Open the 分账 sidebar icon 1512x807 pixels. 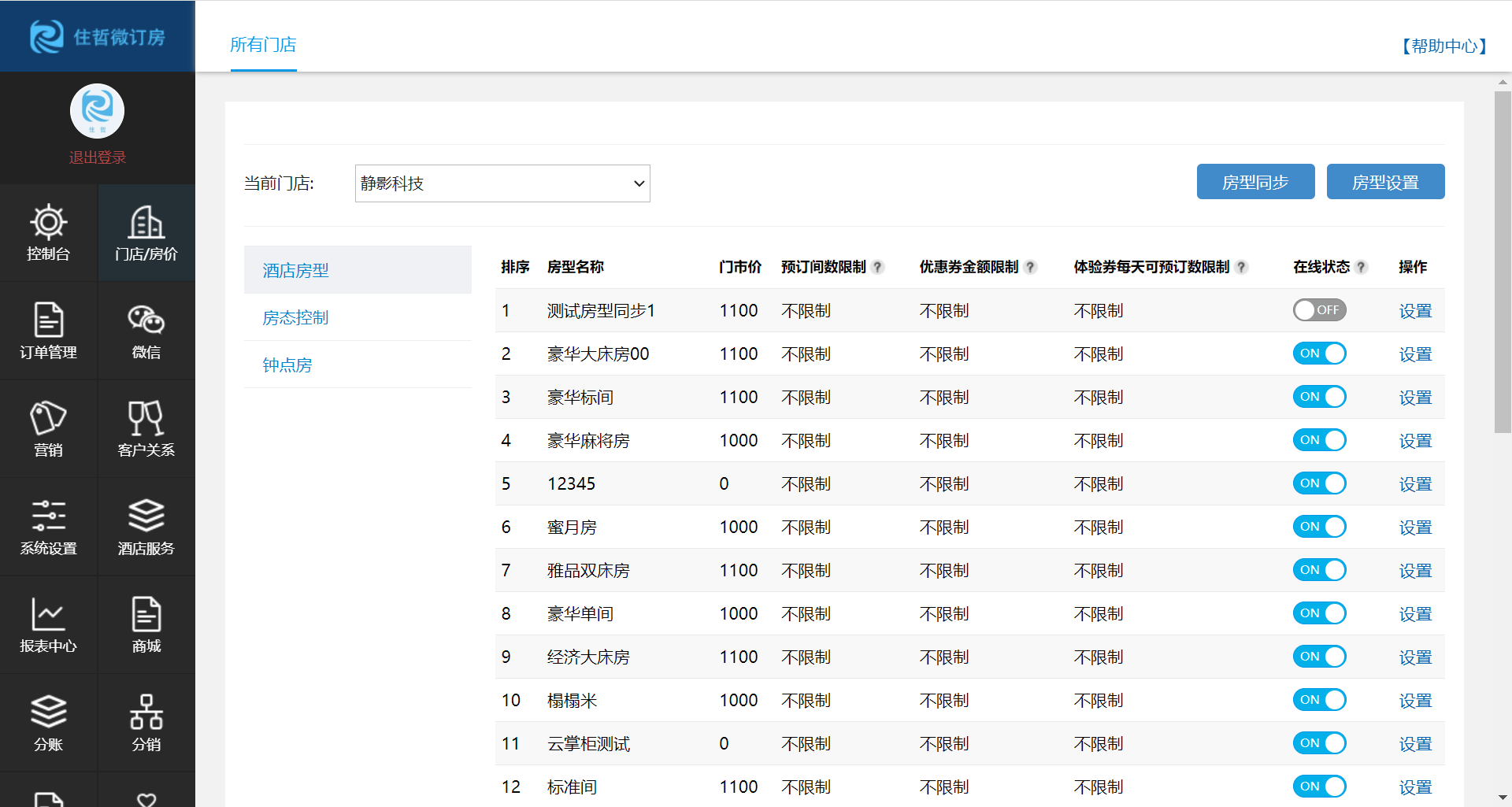48,723
